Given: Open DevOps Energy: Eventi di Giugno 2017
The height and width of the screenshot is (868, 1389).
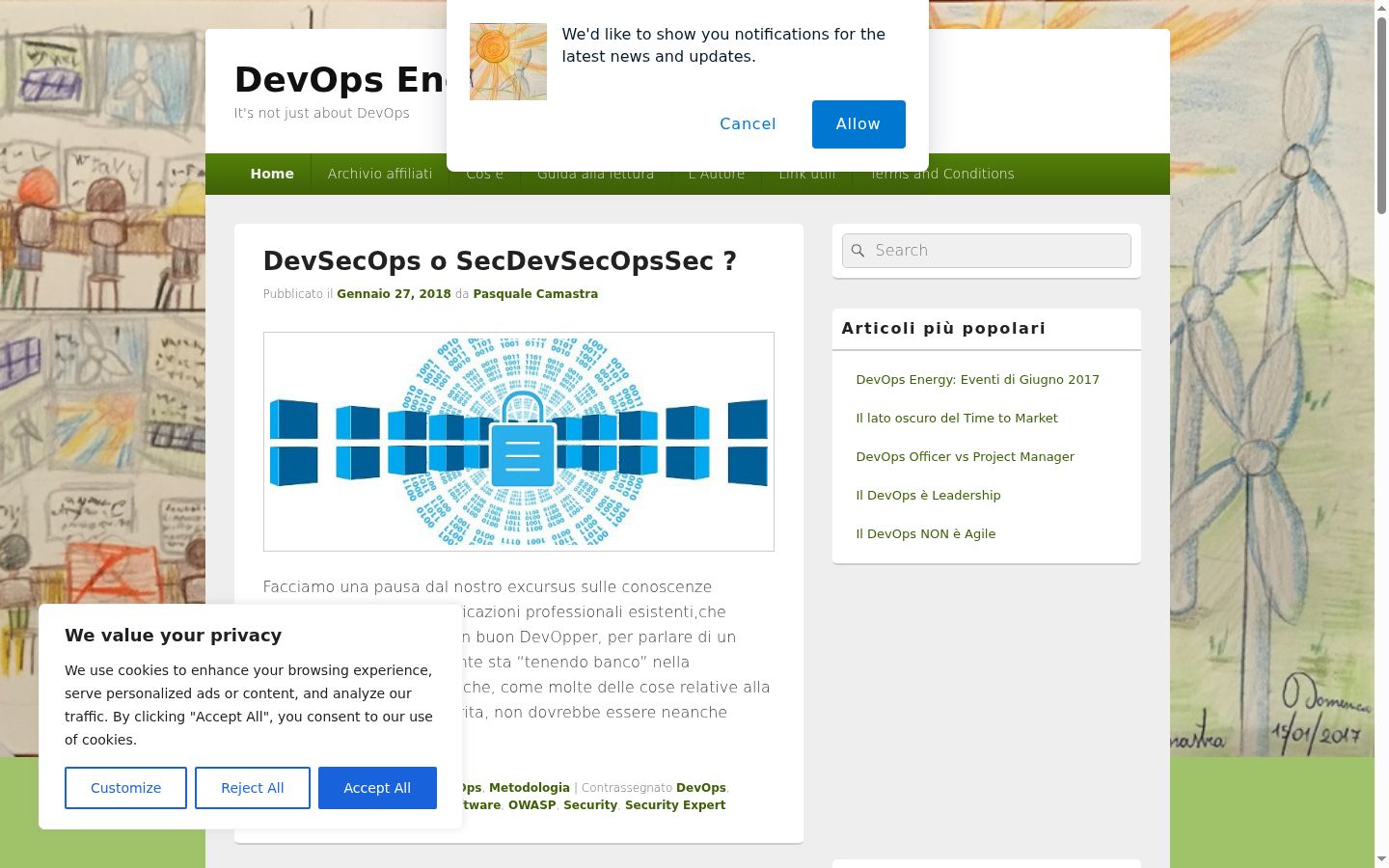Looking at the screenshot, I should [x=977, y=380].
